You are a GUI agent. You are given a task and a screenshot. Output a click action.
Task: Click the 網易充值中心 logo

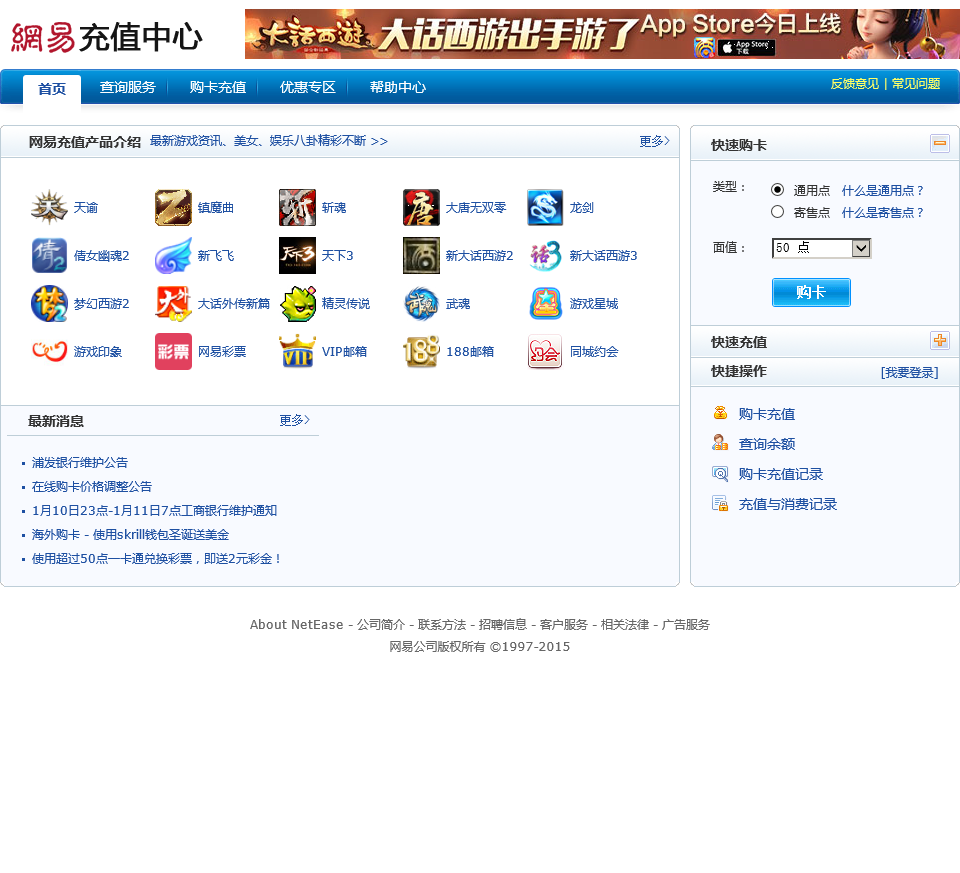click(107, 37)
